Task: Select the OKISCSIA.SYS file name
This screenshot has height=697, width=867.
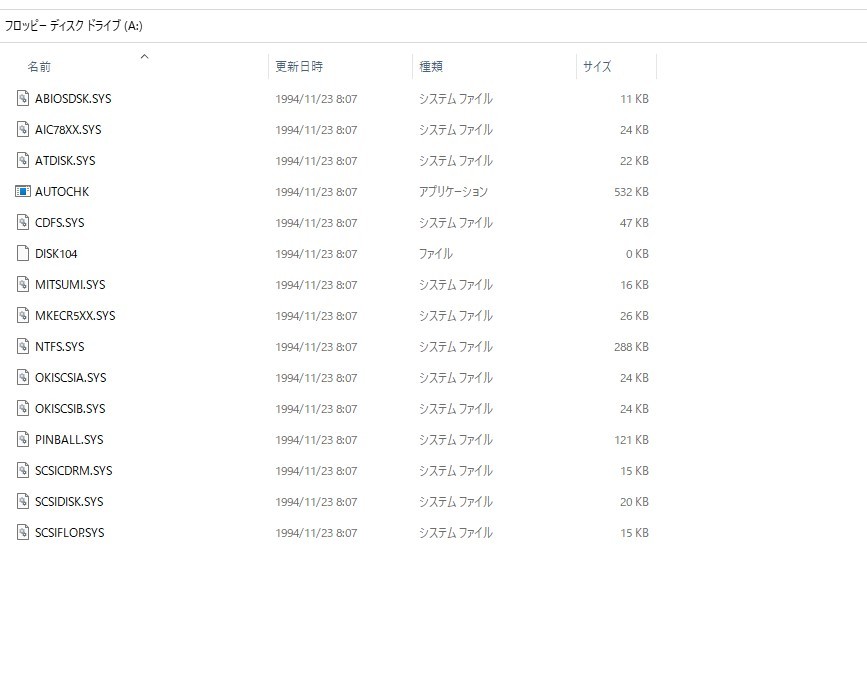Action: [71, 377]
